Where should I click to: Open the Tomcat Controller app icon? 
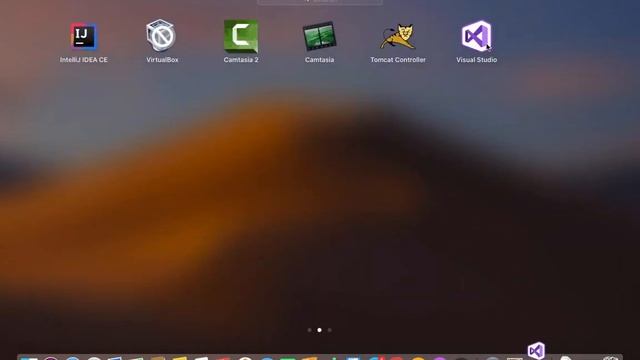click(x=398, y=36)
